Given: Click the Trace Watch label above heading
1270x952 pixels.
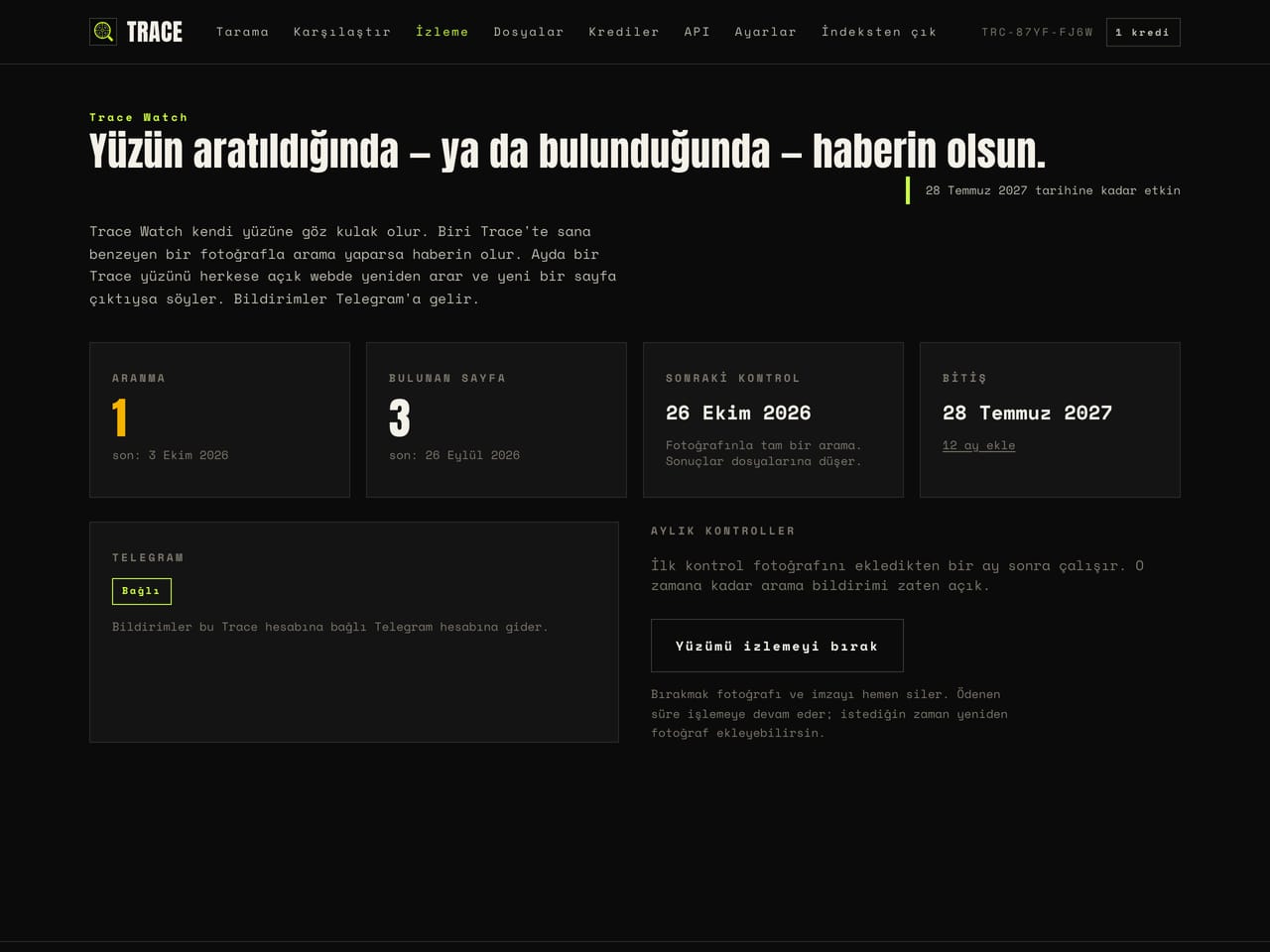Looking at the screenshot, I should 139,117.
